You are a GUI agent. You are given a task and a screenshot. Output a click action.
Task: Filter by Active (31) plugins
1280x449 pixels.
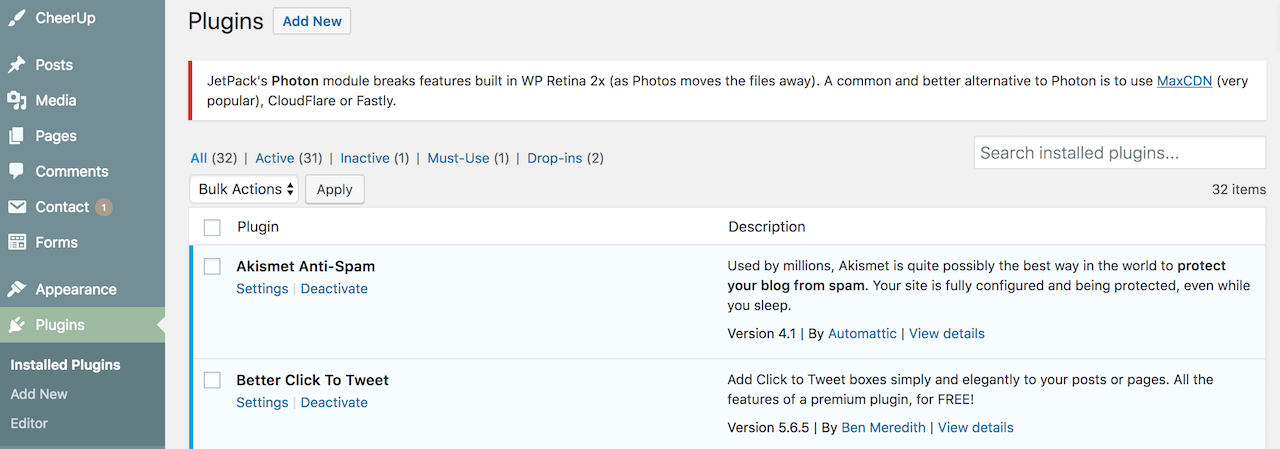click(x=288, y=158)
